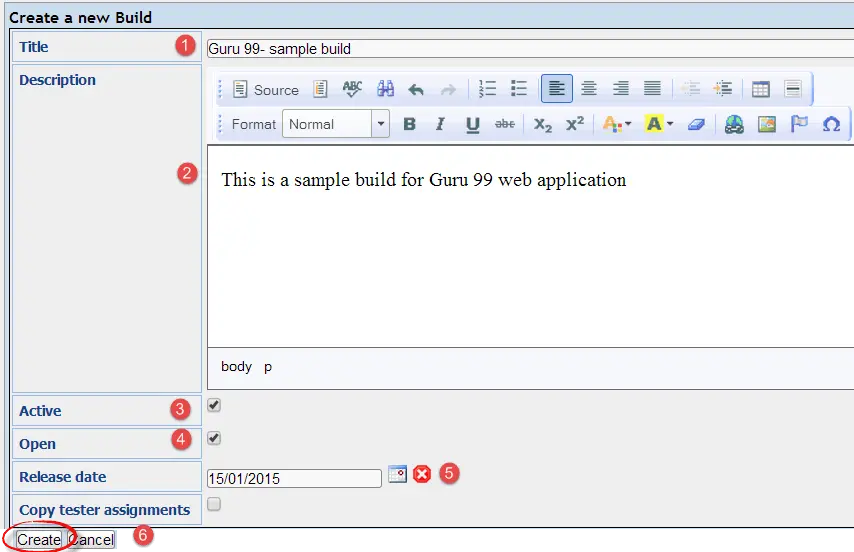This screenshot has width=854, height=552.
Task: Insert a bulleted list
Action: (518, 89)
